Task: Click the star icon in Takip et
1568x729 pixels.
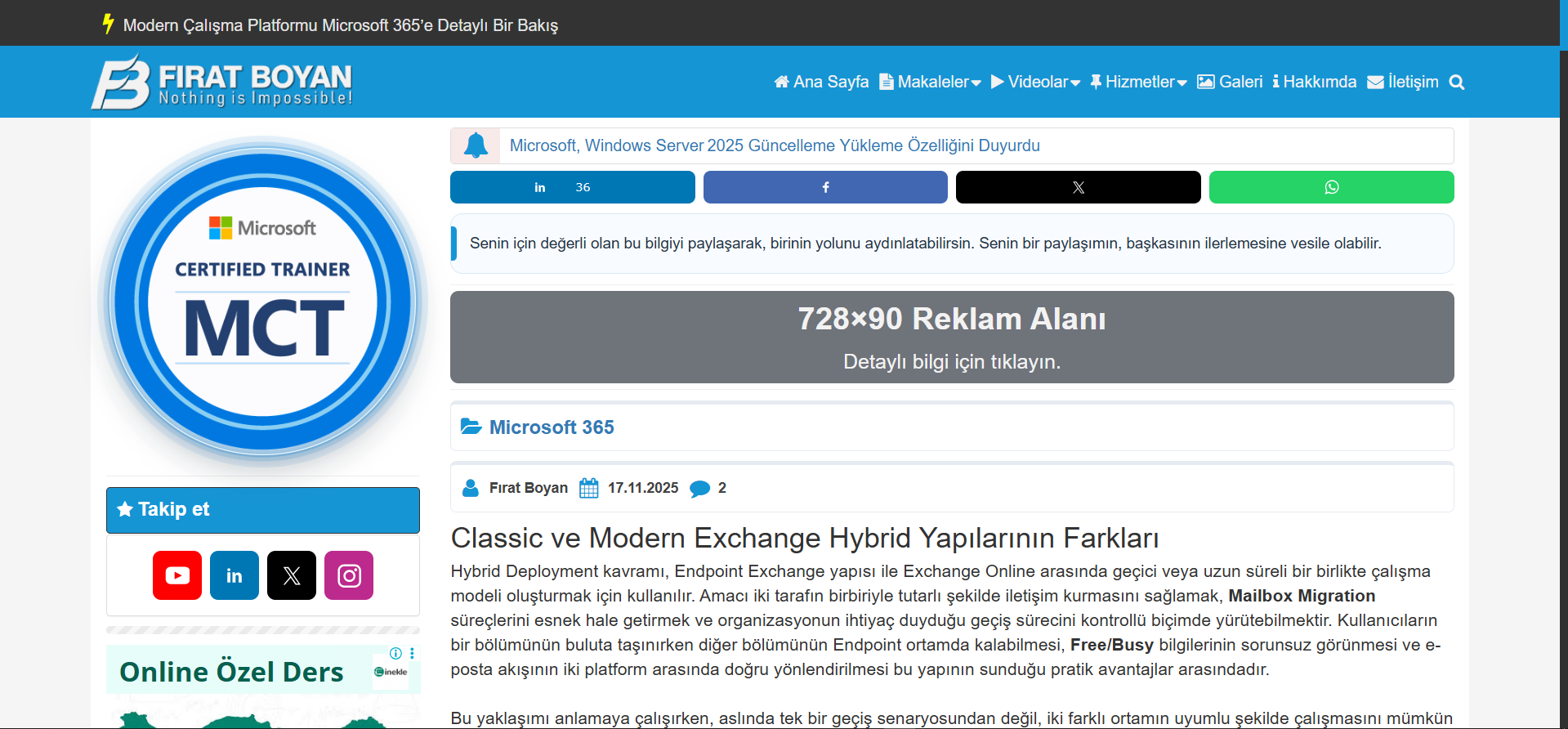Action: (x=125, y=509)
